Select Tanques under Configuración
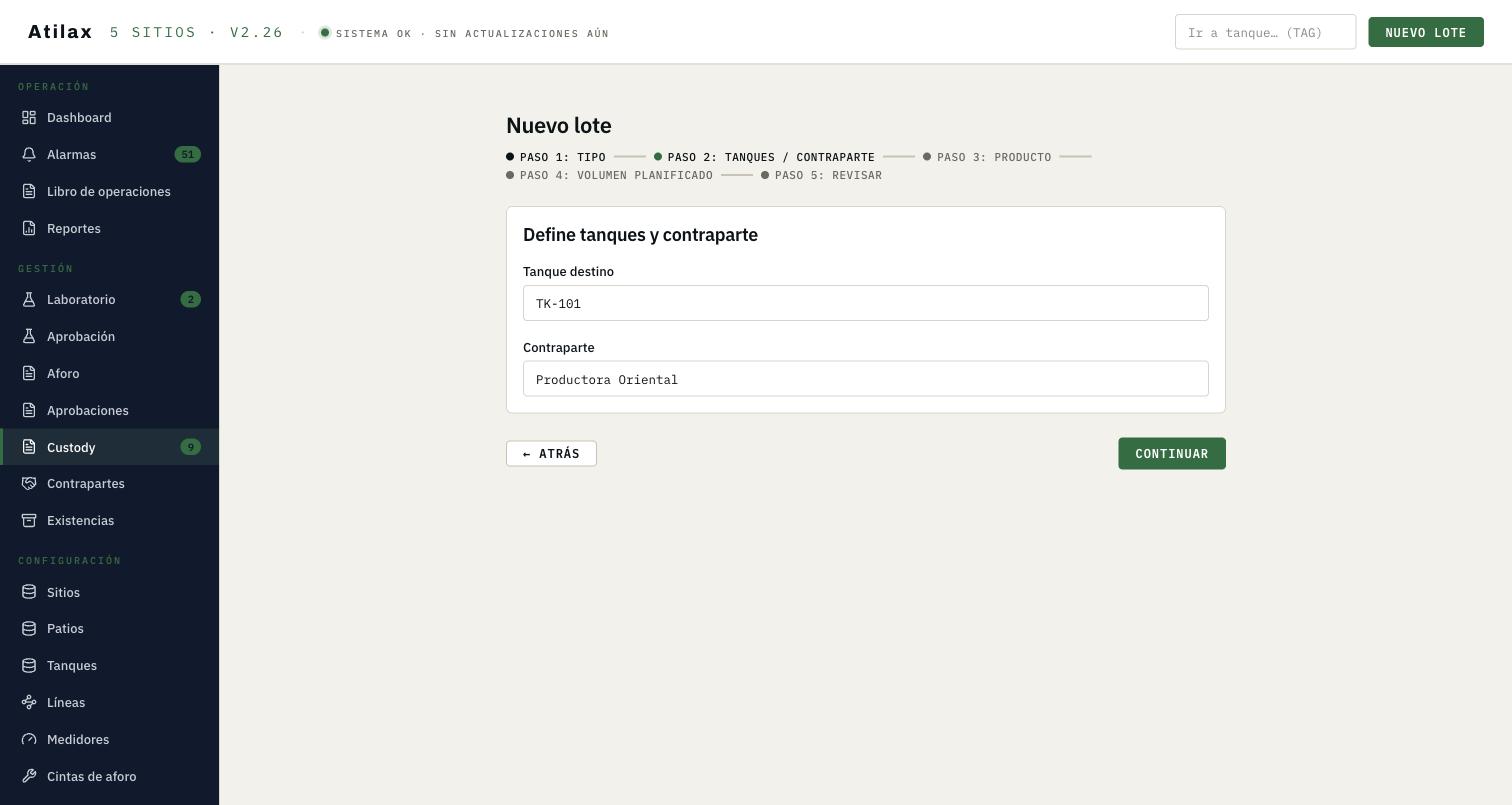 tap(110, 666)
